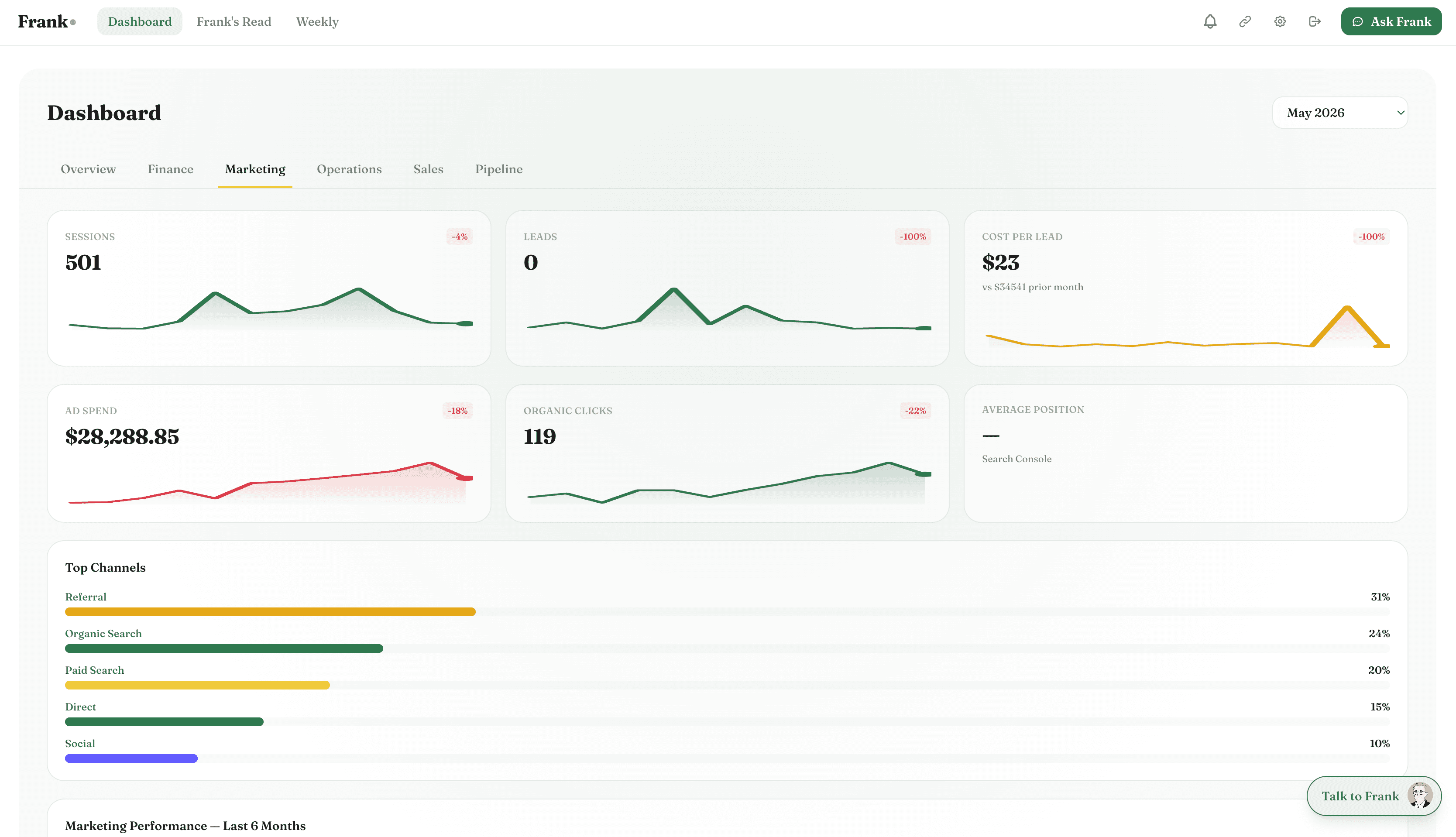Screen dimensions: 1456x837
Task: Switch to the Pipeline tab
Action: click(499, 169)
